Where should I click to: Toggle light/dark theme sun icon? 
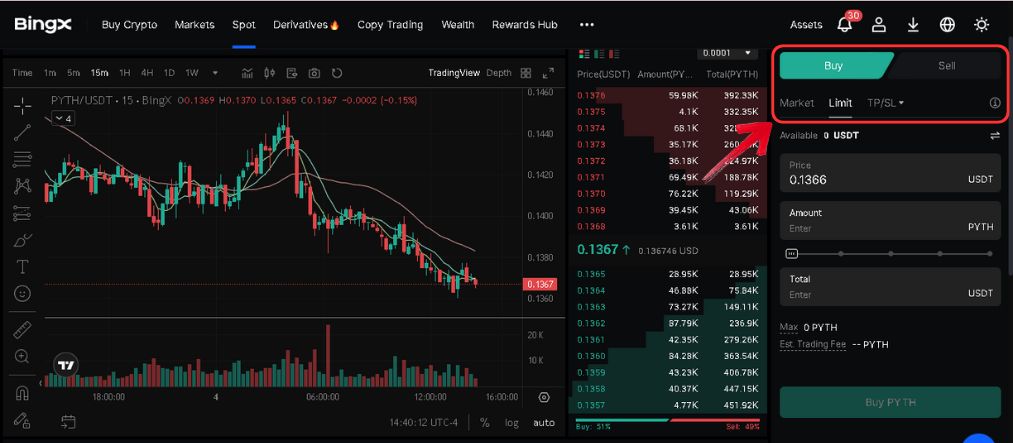(x=981, y=25)
